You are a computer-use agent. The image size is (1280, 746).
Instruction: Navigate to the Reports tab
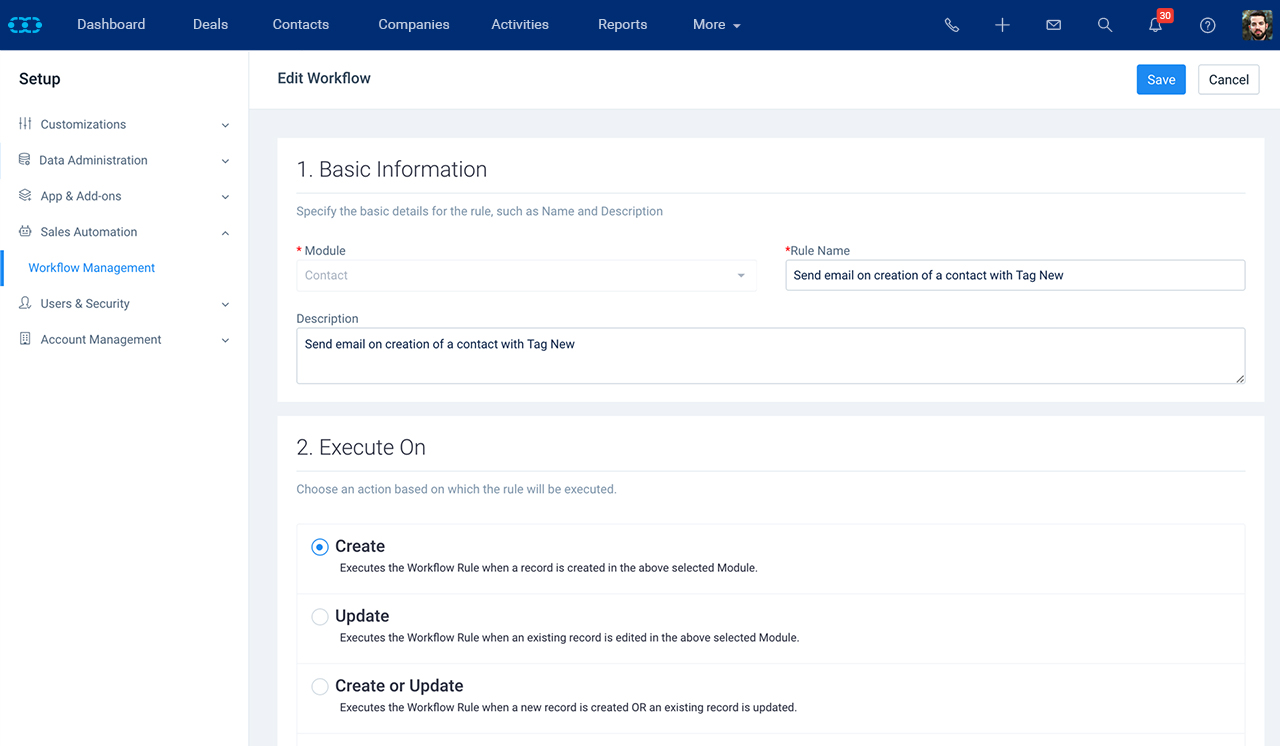coord(623,25)
